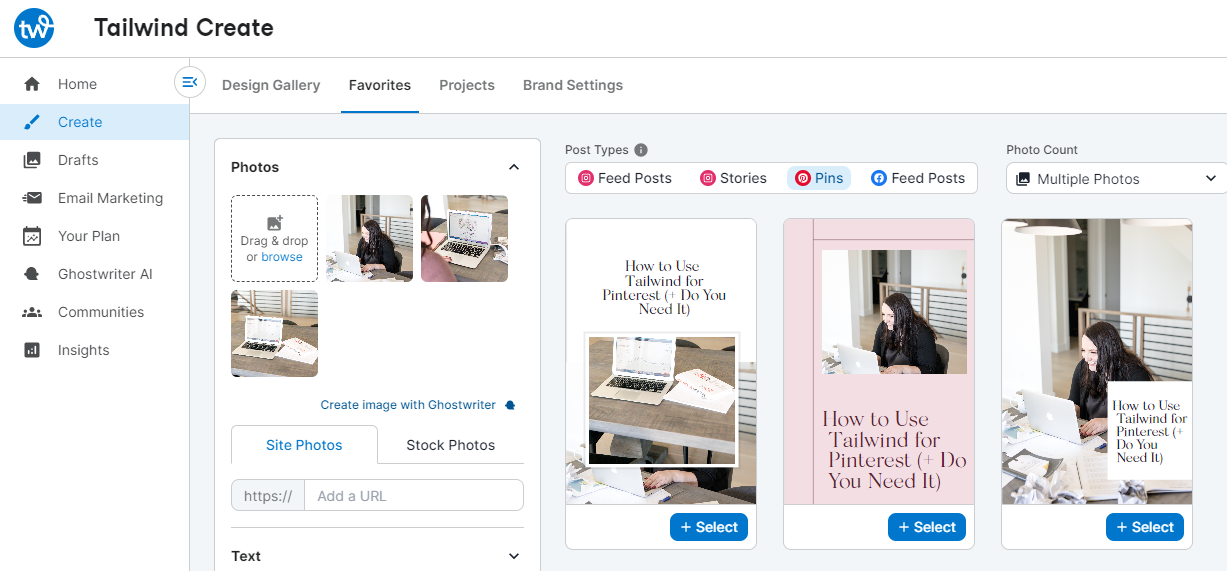Click the ghost icon beside Create image with Ghostwriter
1227x571 pixels.
click(x=510, y=405)
